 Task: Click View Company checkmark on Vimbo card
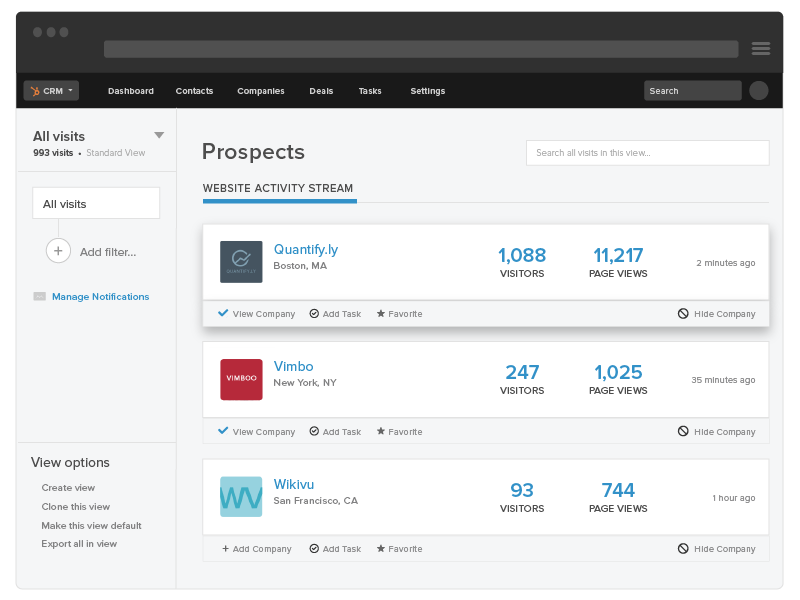tap(223, 431)
